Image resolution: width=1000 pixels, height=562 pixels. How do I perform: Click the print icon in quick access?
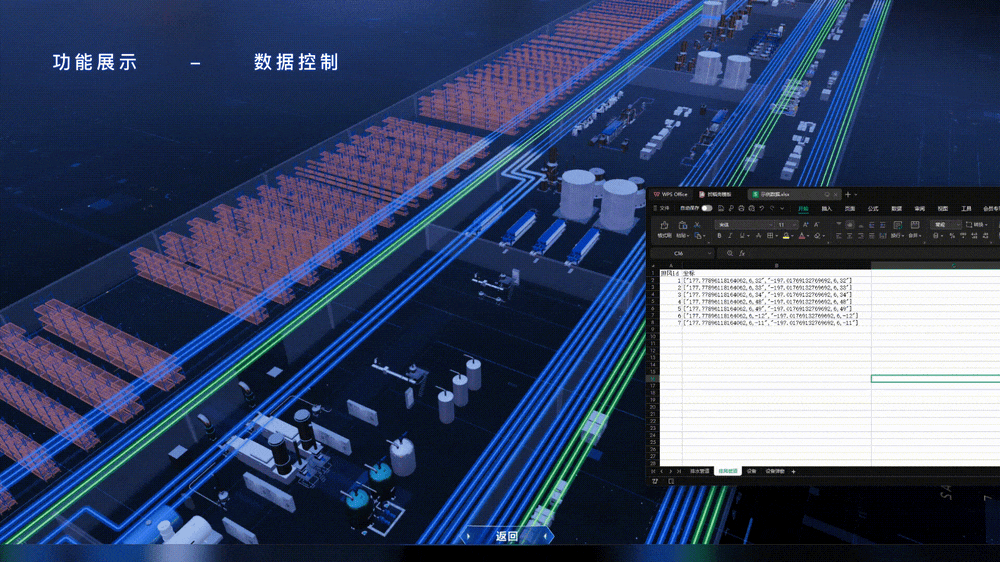[x=741, y=209]
